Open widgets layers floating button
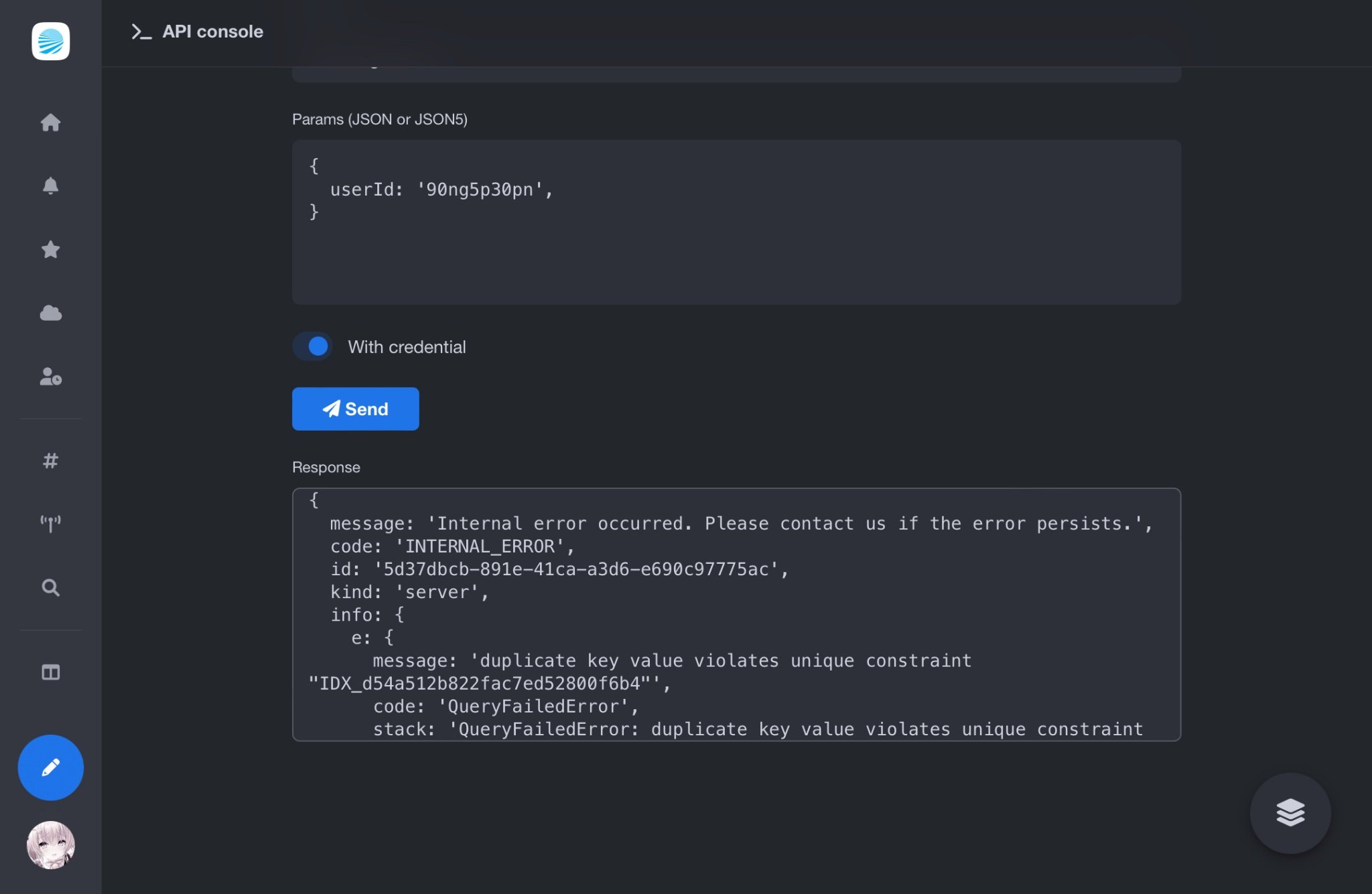The height and width of the screenshot is (894, 1372). click(x=1290, y=813)
